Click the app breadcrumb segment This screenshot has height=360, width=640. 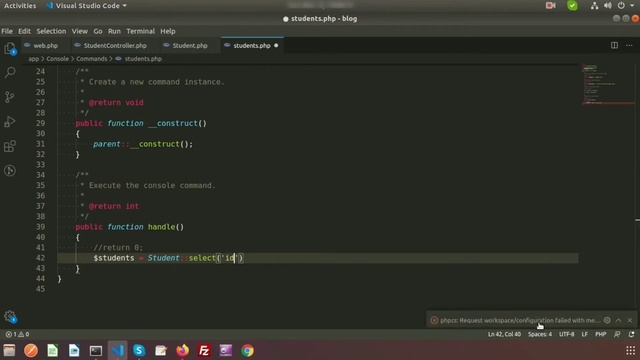(33, 59)
